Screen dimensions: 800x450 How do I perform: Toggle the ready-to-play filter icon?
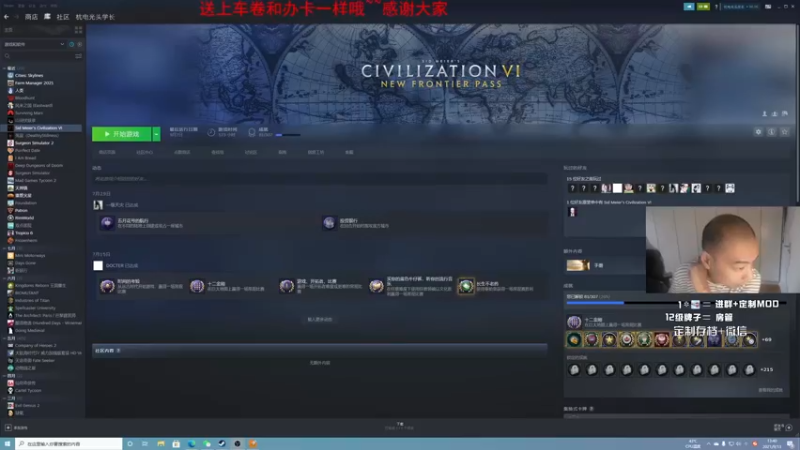point(80,44)
